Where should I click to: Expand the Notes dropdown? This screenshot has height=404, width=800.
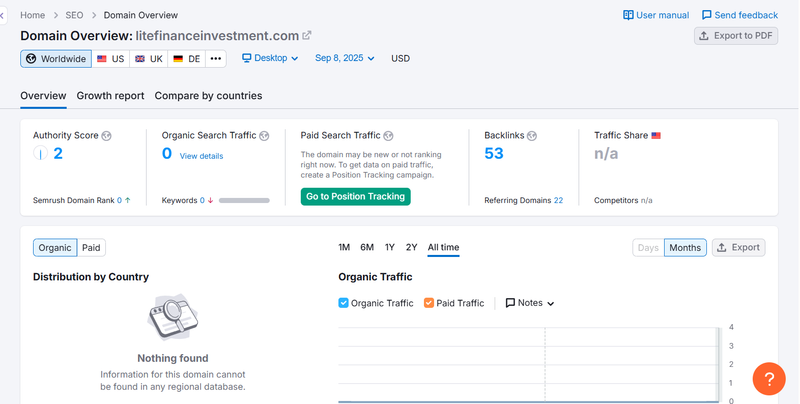(x=530, y=303)
